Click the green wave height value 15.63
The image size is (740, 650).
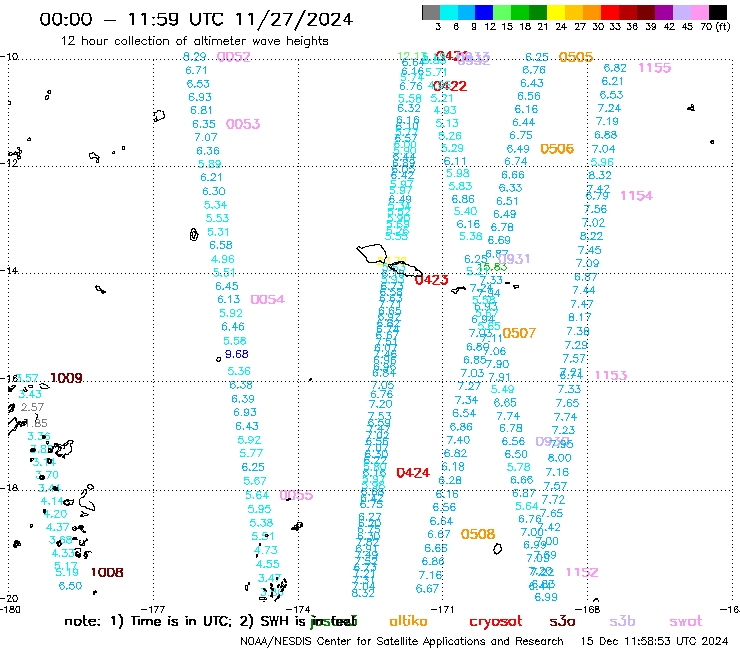point(492,267)
